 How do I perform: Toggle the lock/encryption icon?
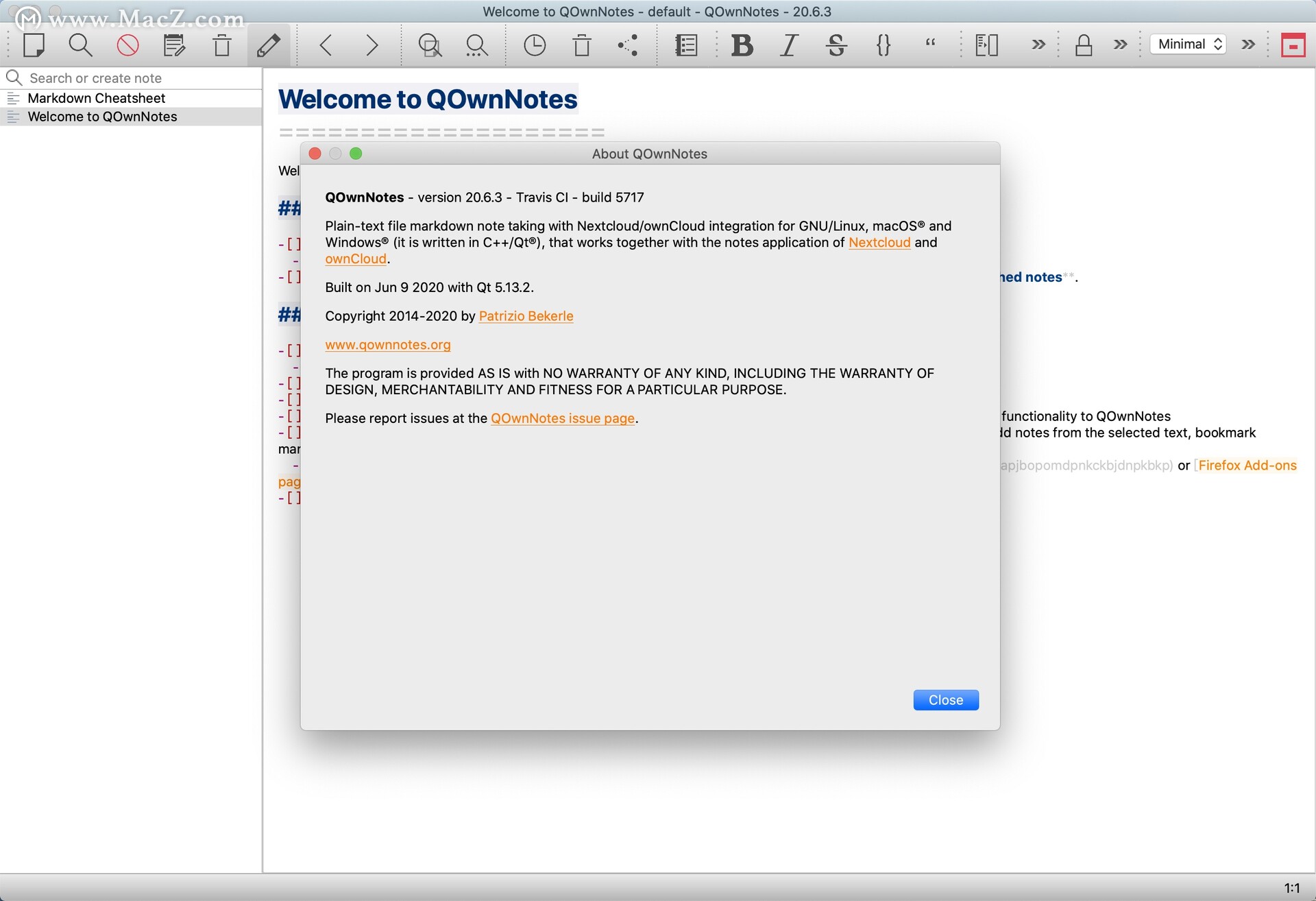1083,44
